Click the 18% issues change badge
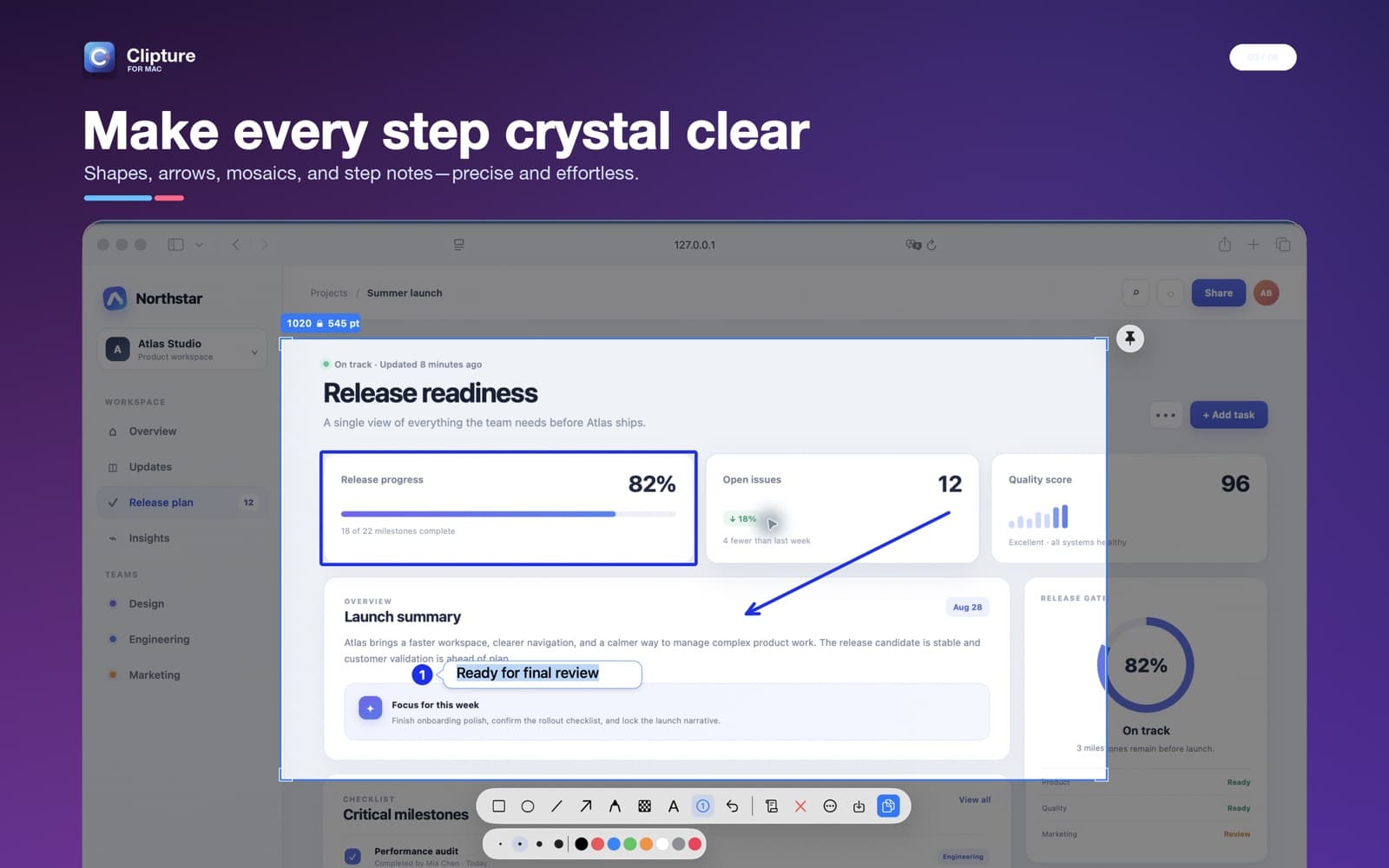The image size is (1389, 868). point(742,519)
